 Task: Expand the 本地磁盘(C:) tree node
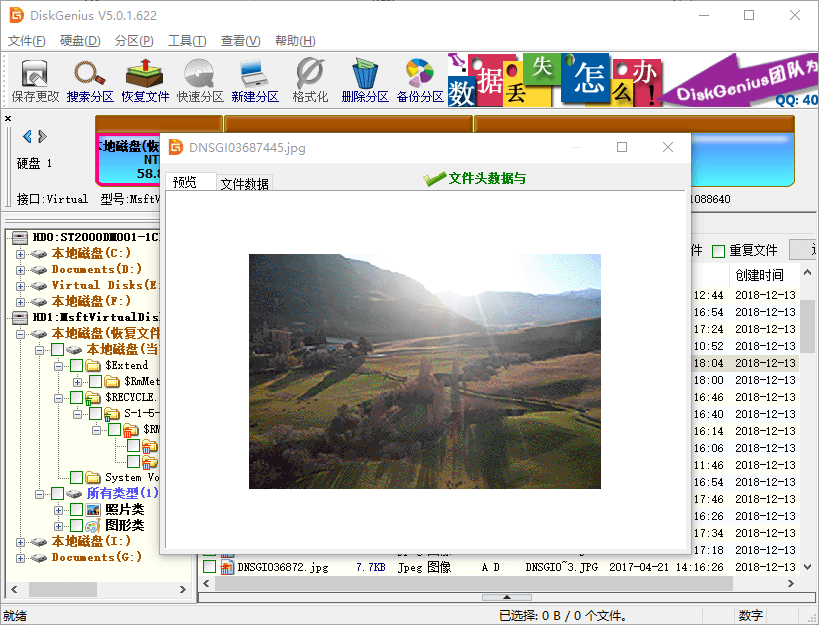tap(20, 254)
